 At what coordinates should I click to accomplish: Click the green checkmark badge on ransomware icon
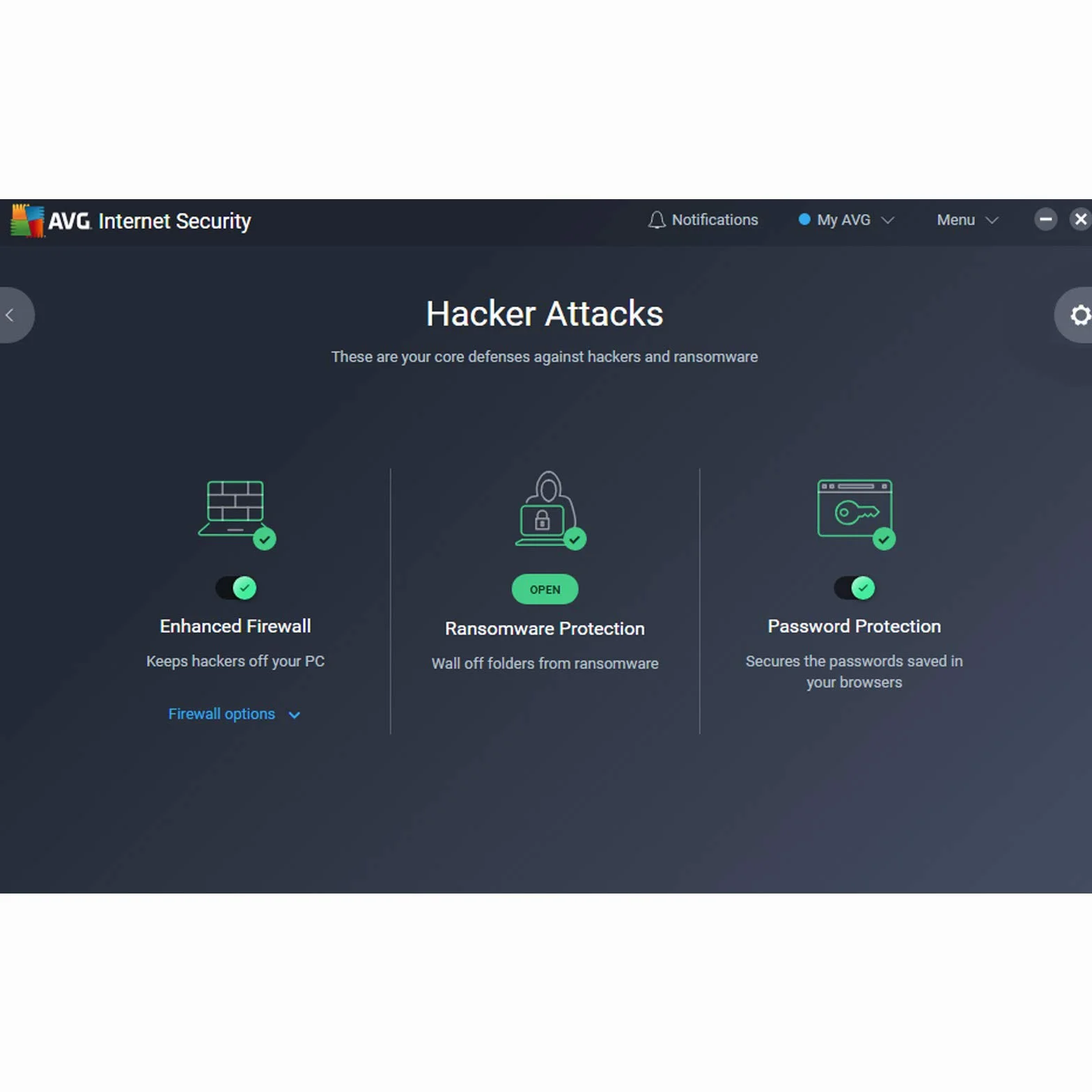[x=575, y=539]
